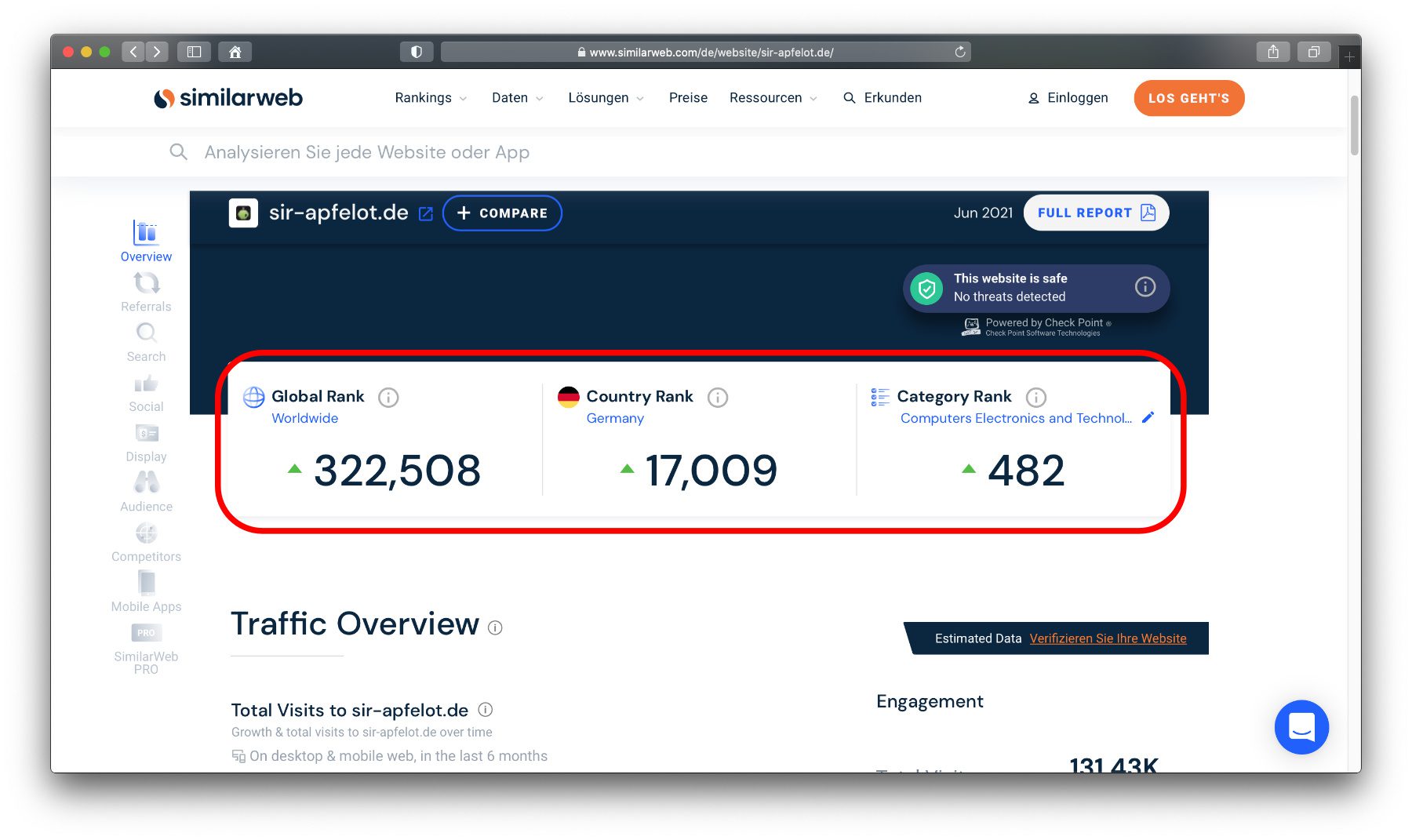This screenshot has height=840, width=1412.
Task: Open external link to sir-apfelot.de
Action: (426, 214)
